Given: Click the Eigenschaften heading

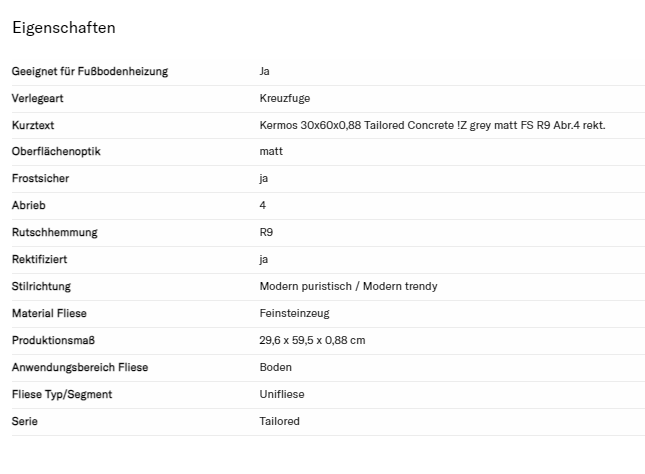Looking at the screenshot, I should point(63,28).
